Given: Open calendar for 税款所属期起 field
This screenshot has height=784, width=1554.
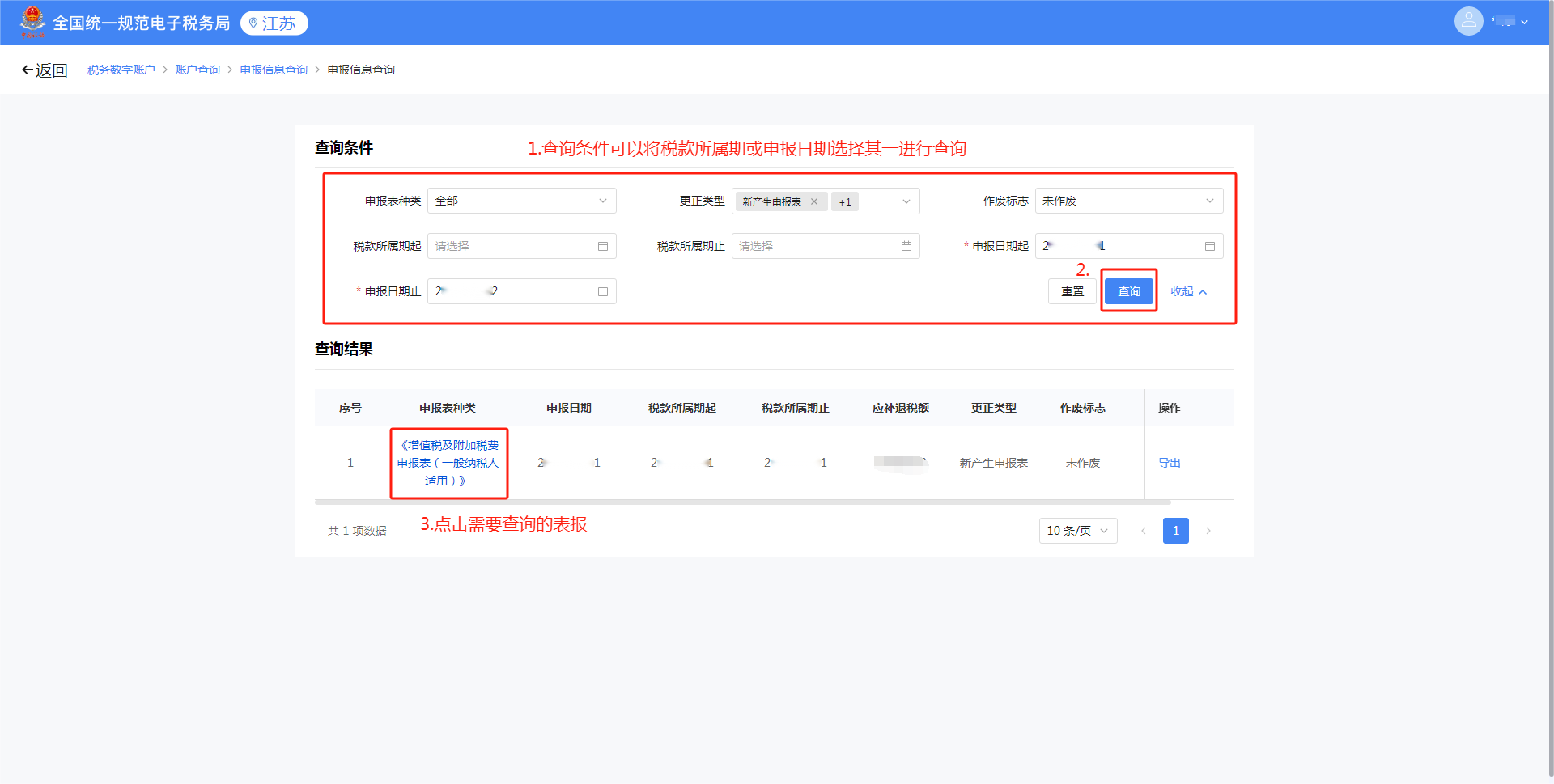Looking at the screenshot, I should (x=602, y=246).
